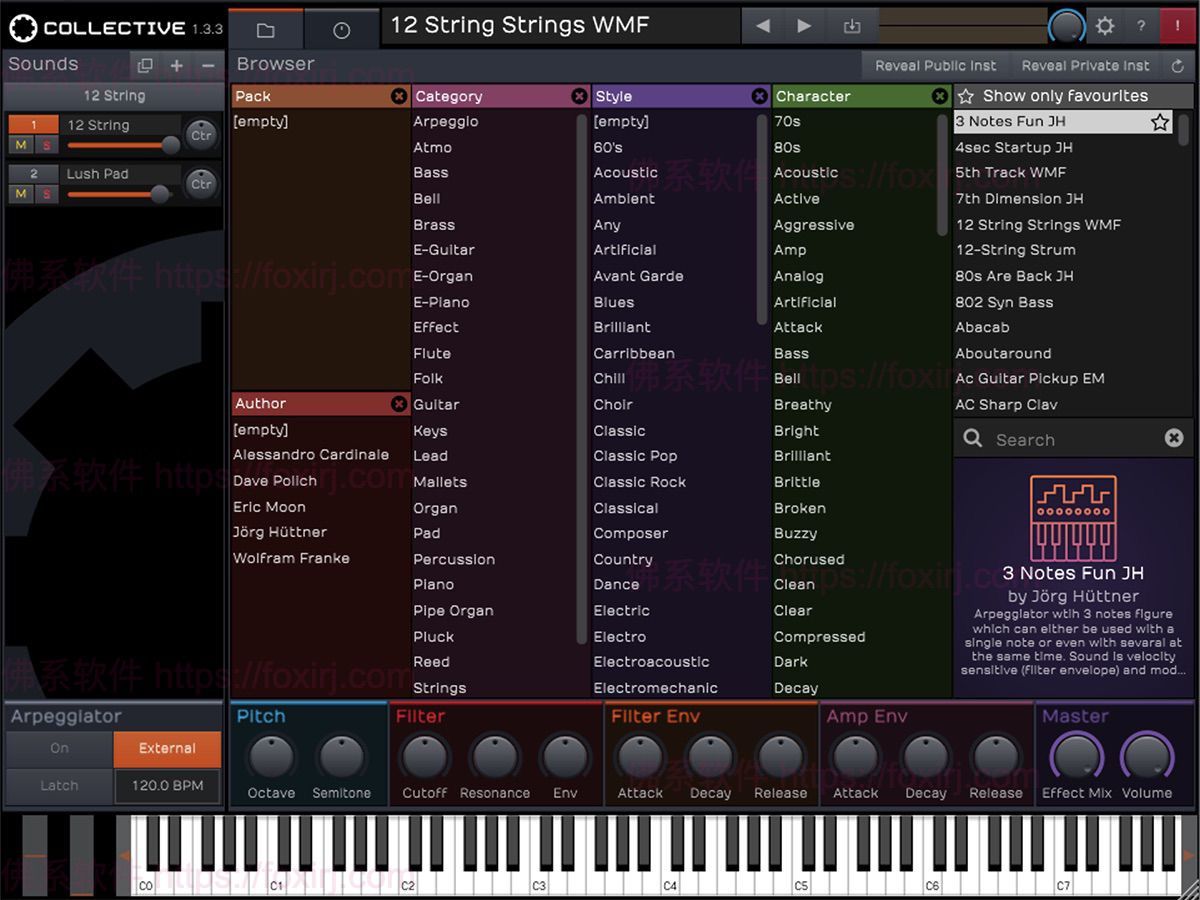Click Reveal Public Inst button
Screen dimensions: 1200x900
click(x=935, y=65)
